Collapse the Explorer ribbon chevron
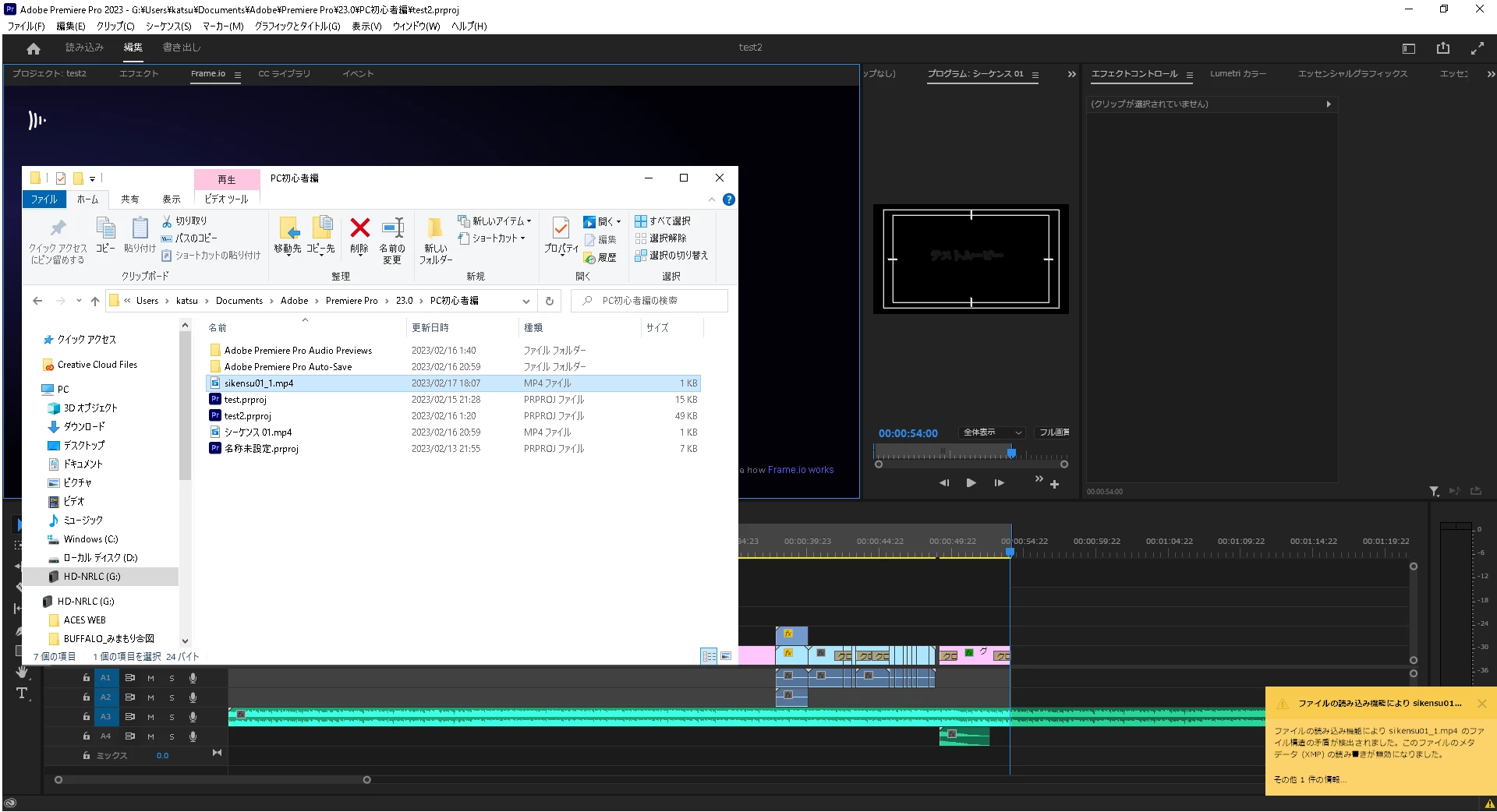This screenshot has width=1497, height=812. [x=712, y=199]
